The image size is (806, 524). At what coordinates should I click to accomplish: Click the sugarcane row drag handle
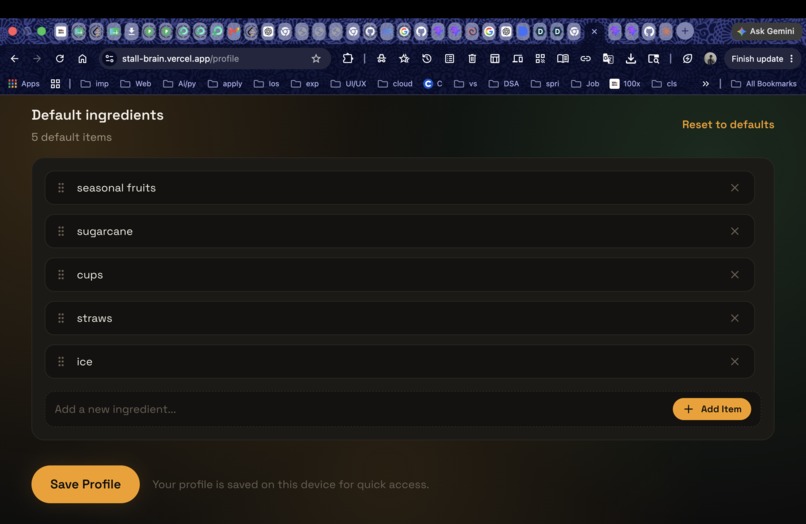[x=61, y=231]
